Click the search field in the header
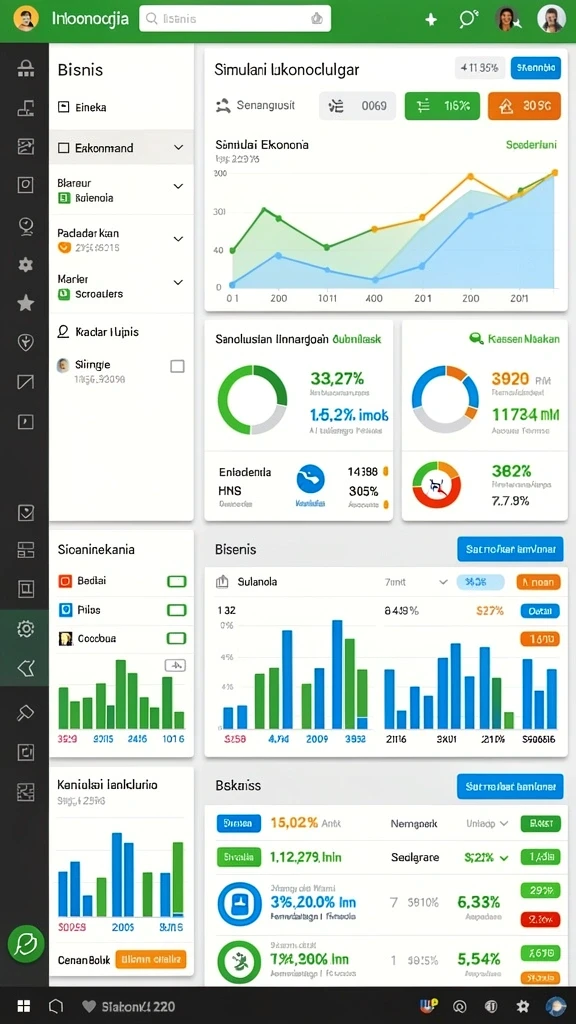576x1024 pixels. tap(235, 20)
